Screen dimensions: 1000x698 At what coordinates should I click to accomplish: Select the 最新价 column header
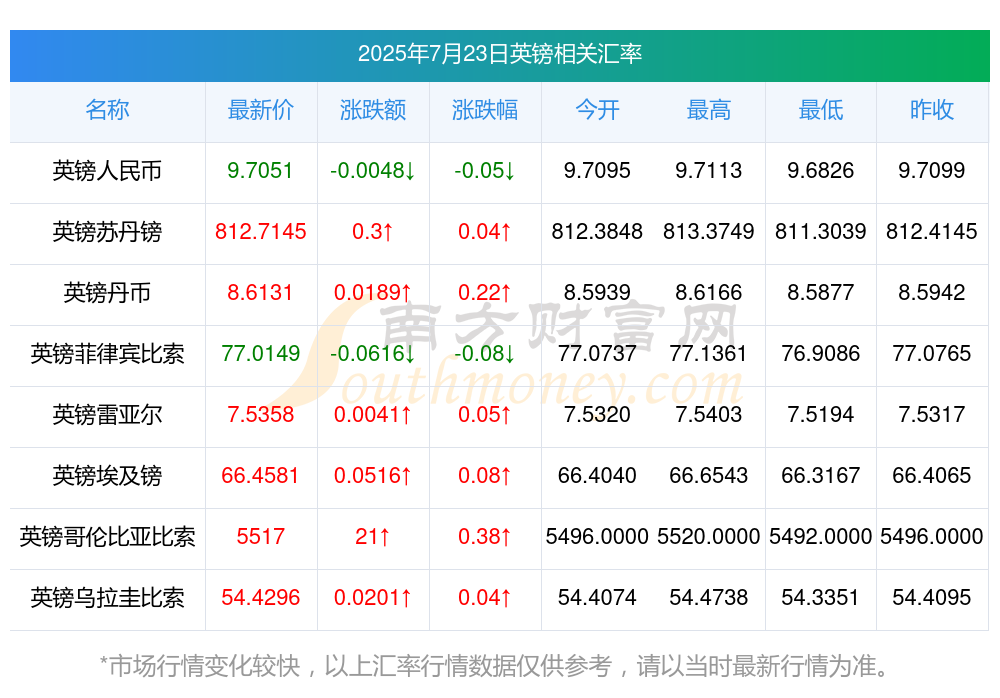coord(261,110)
